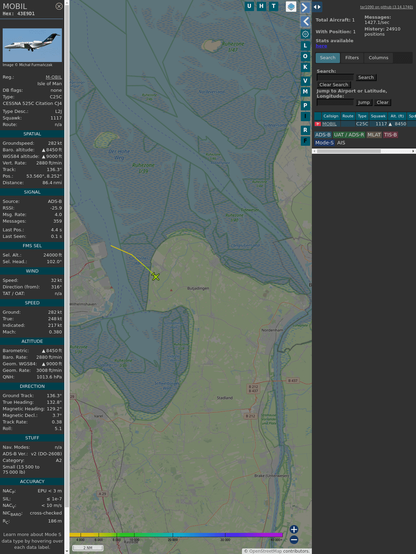
Task: Click the H map toggle button
Action: coord(261,6)
